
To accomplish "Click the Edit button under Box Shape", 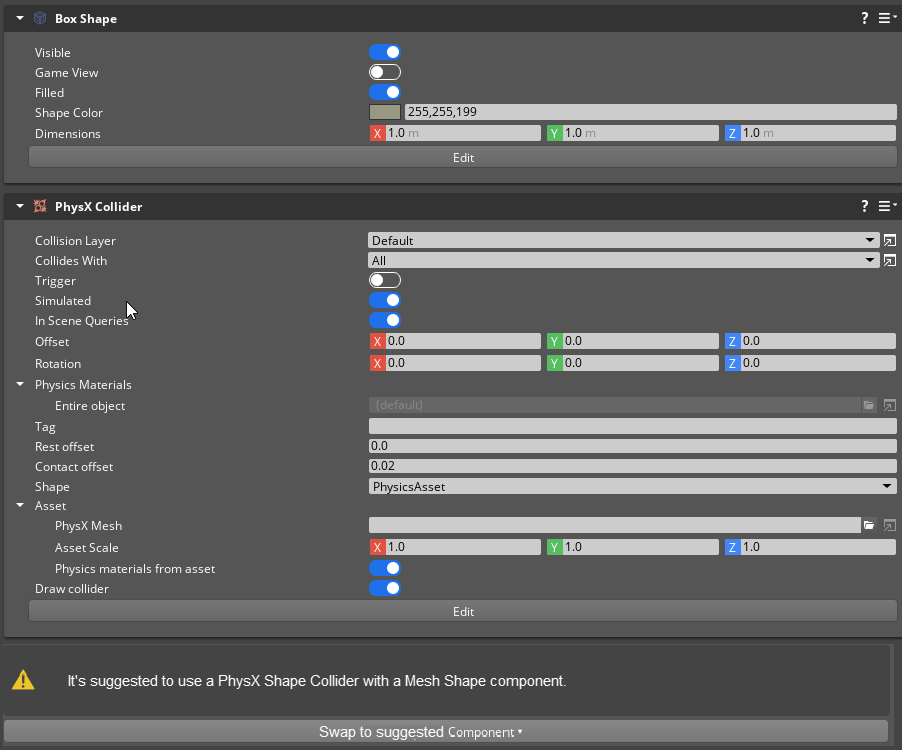I will [x=463, y=157].
